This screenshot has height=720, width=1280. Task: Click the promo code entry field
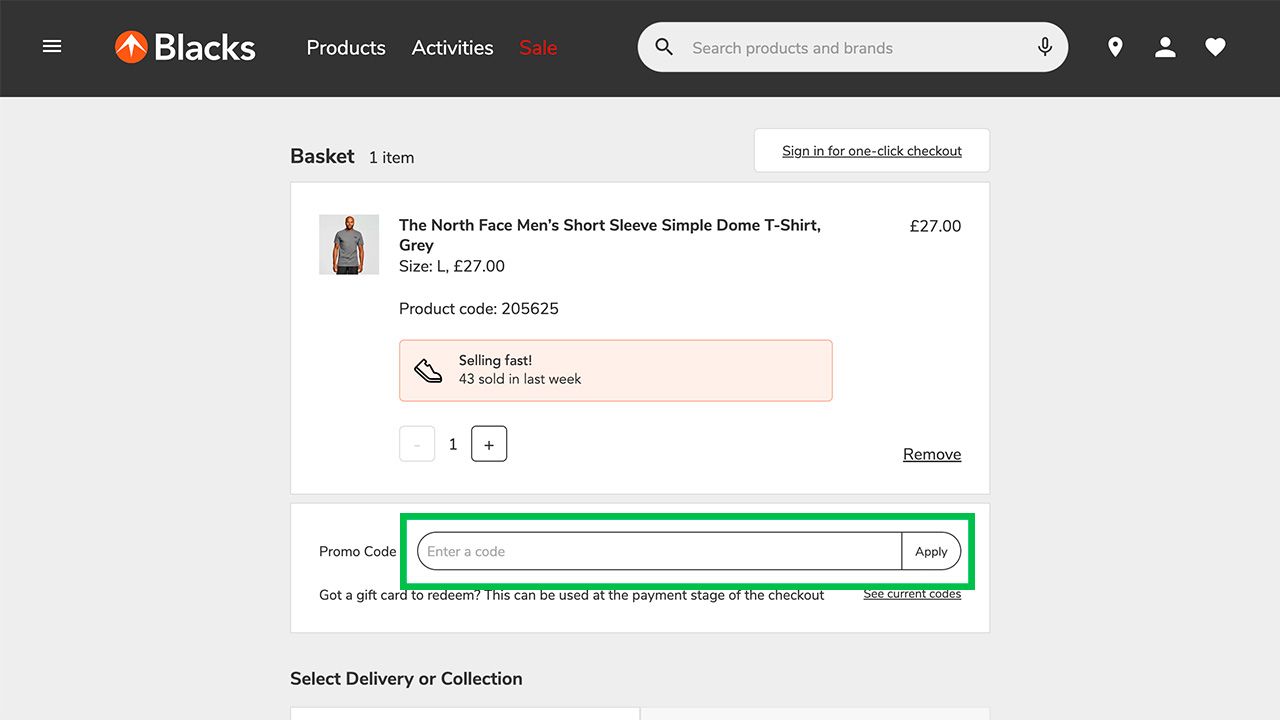tap(659, 551)
